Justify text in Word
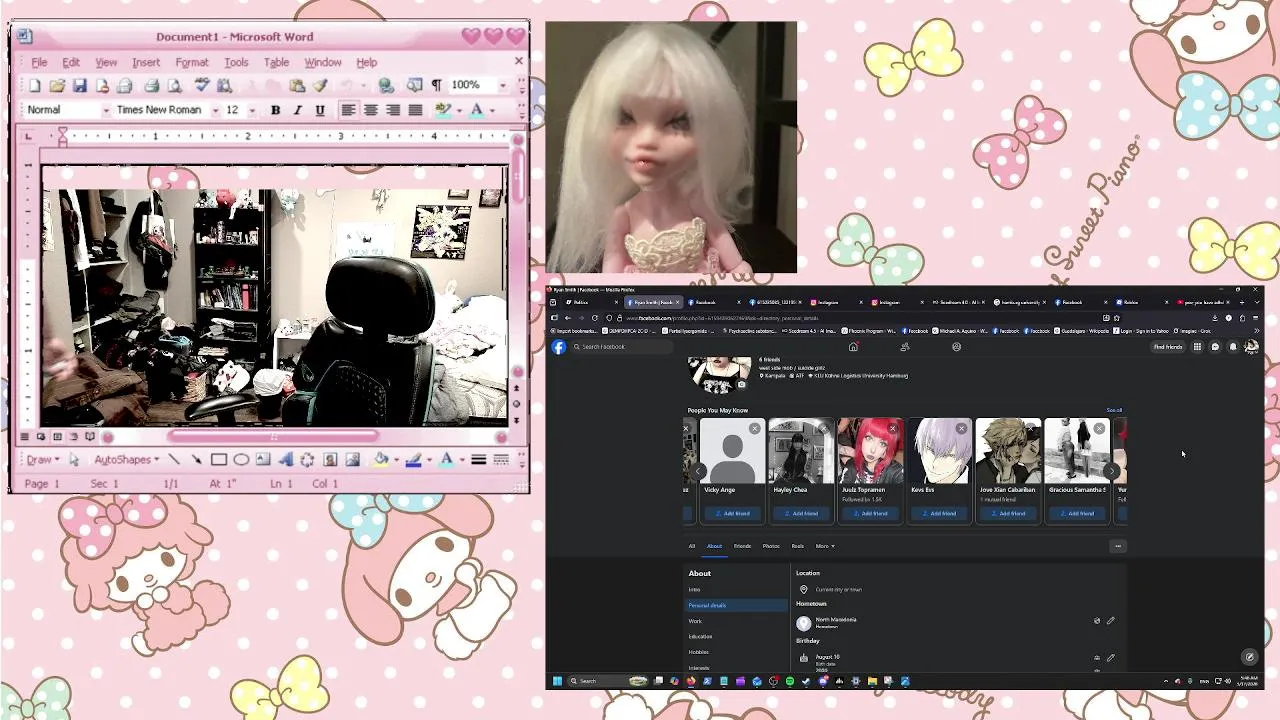Viewport: 1280px width, 720px height. tap(415, 110)
